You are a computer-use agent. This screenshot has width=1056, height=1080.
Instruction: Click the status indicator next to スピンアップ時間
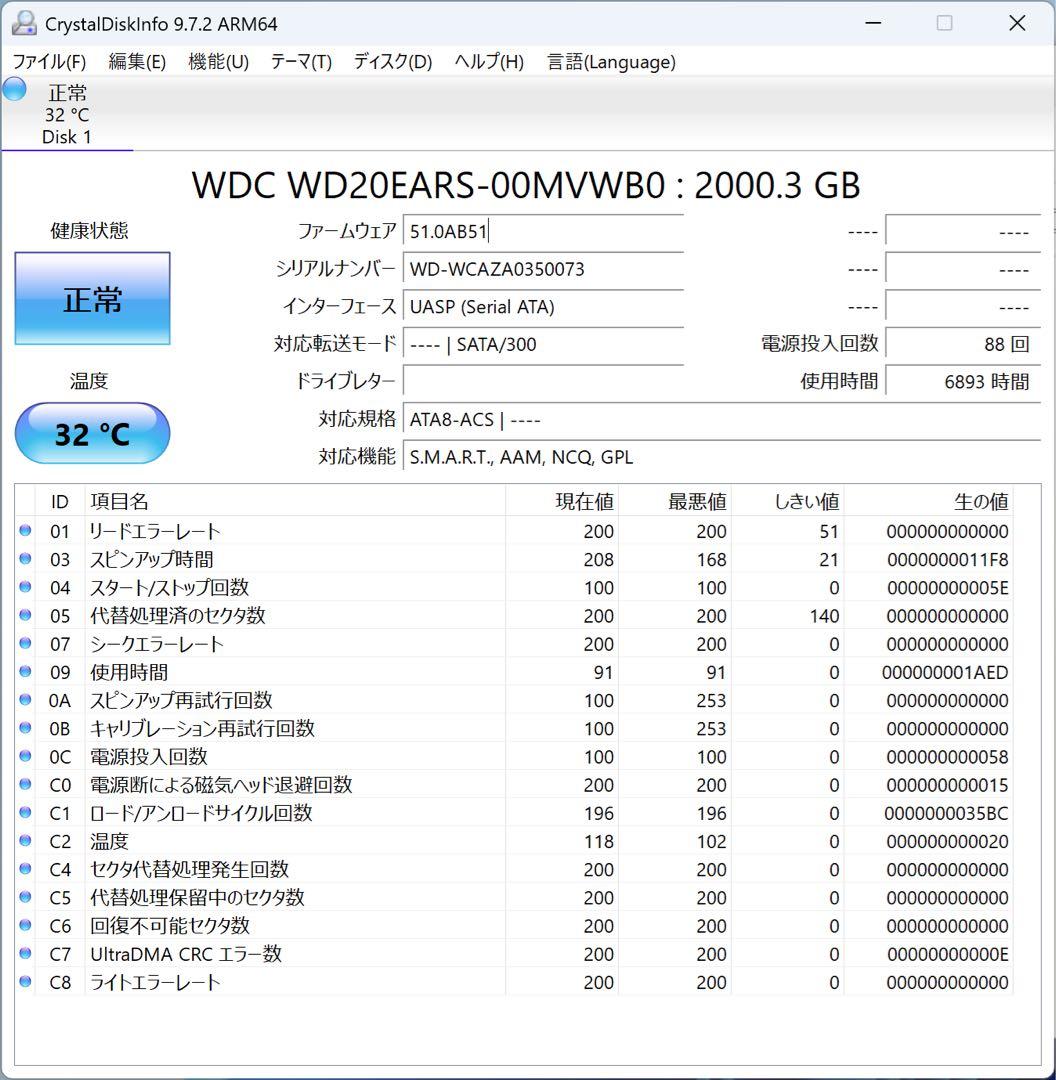(25, 559)
